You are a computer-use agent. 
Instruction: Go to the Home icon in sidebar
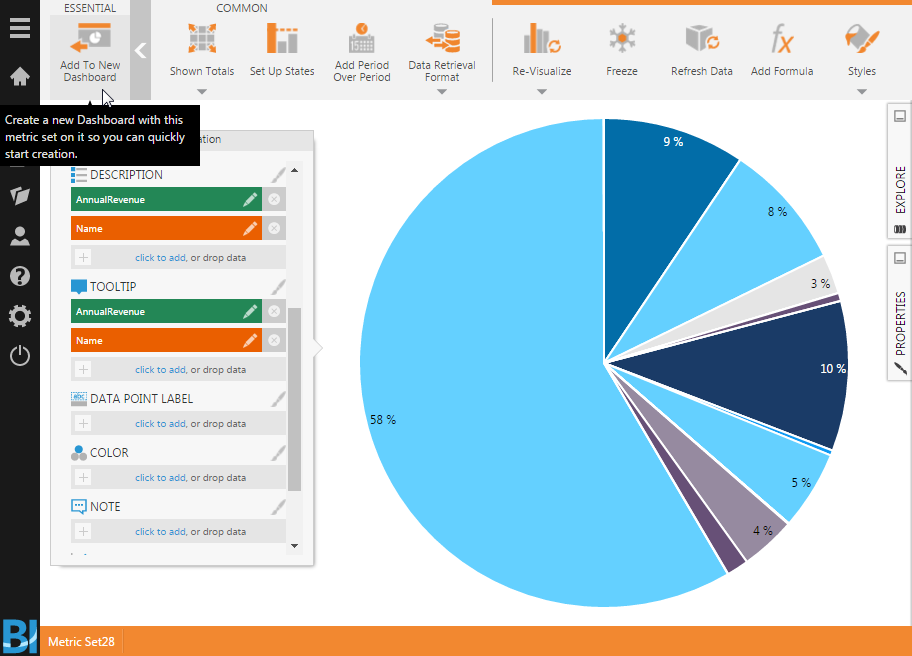click(x=20, y=76)
